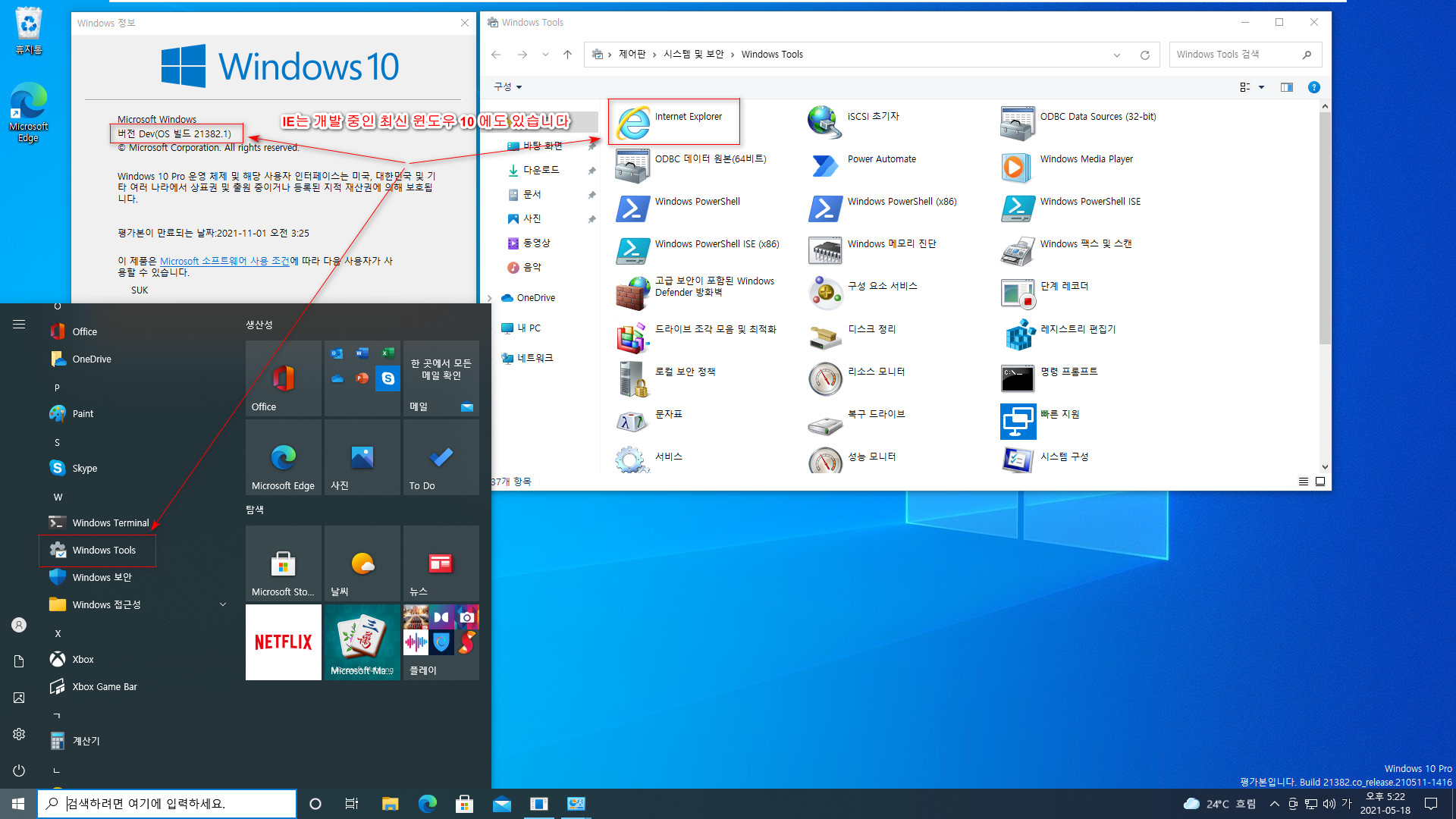Select 내 PC in navigation pane

tap(529, 328)
